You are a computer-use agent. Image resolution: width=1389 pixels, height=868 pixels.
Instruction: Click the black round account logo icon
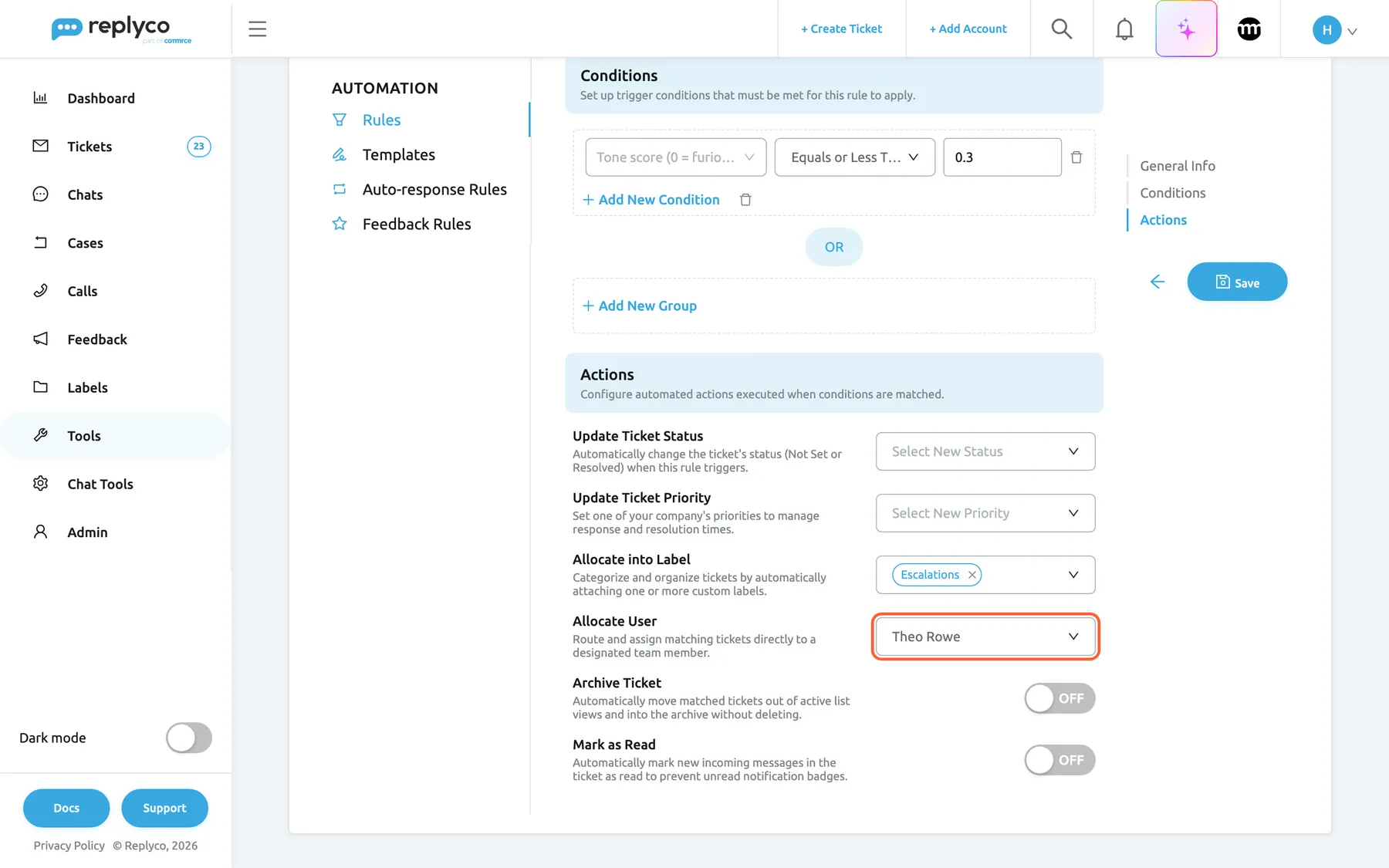click(1249, 29)
